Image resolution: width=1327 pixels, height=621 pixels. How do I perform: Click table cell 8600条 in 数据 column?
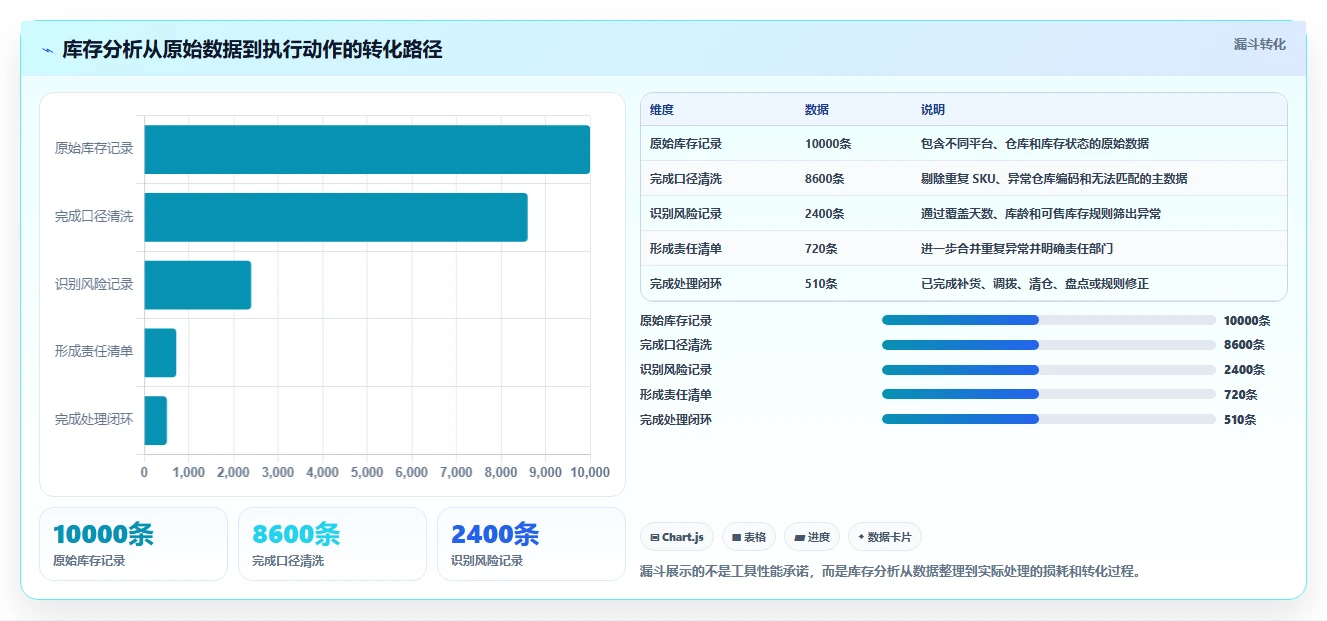point(825,179)
